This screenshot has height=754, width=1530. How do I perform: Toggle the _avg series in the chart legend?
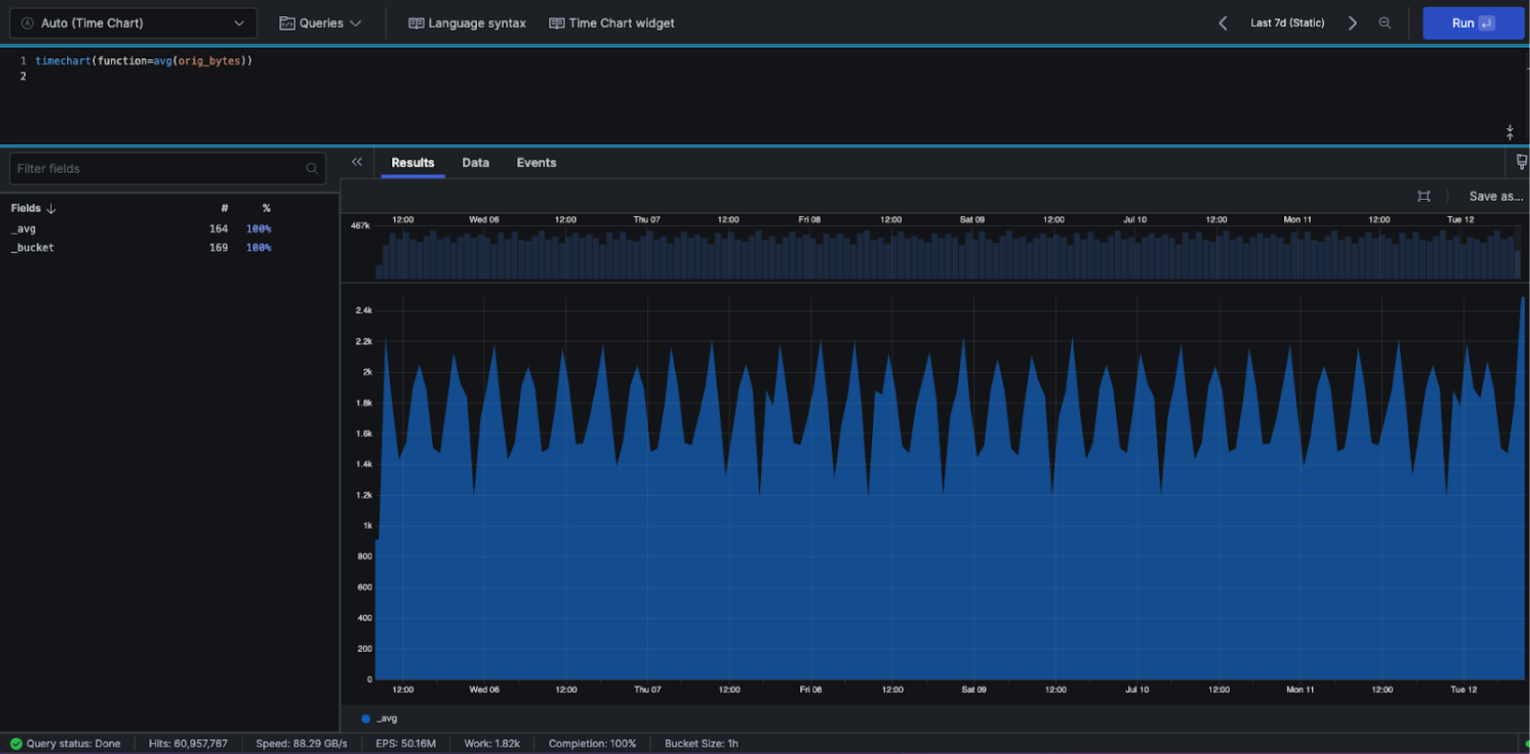[x=380, y=718]
